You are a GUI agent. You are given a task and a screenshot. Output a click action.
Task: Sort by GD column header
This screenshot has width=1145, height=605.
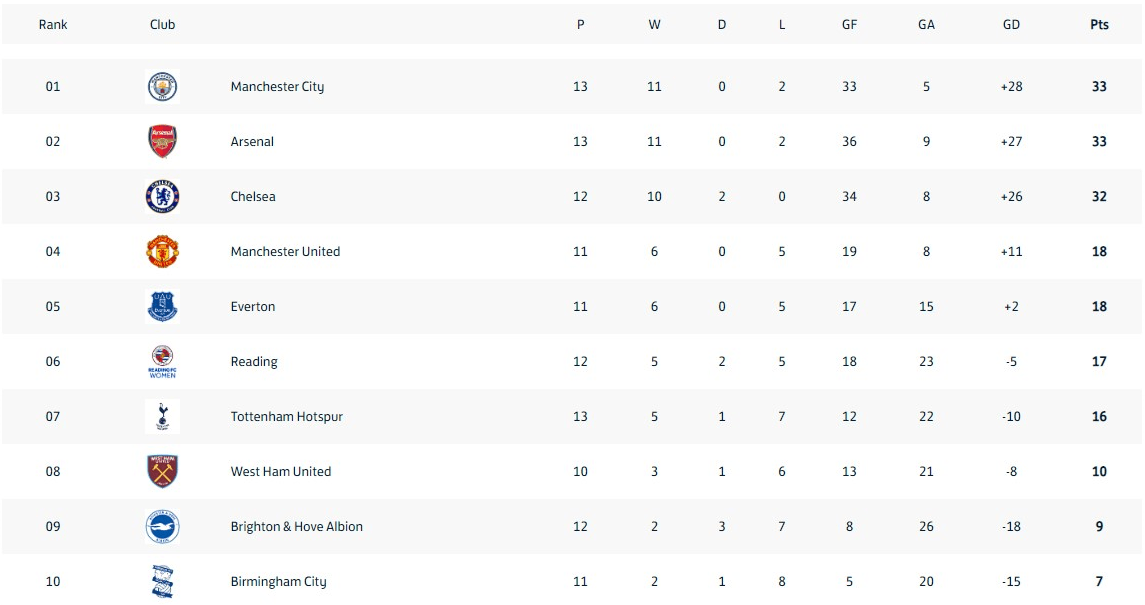(x=1011, y=25)
